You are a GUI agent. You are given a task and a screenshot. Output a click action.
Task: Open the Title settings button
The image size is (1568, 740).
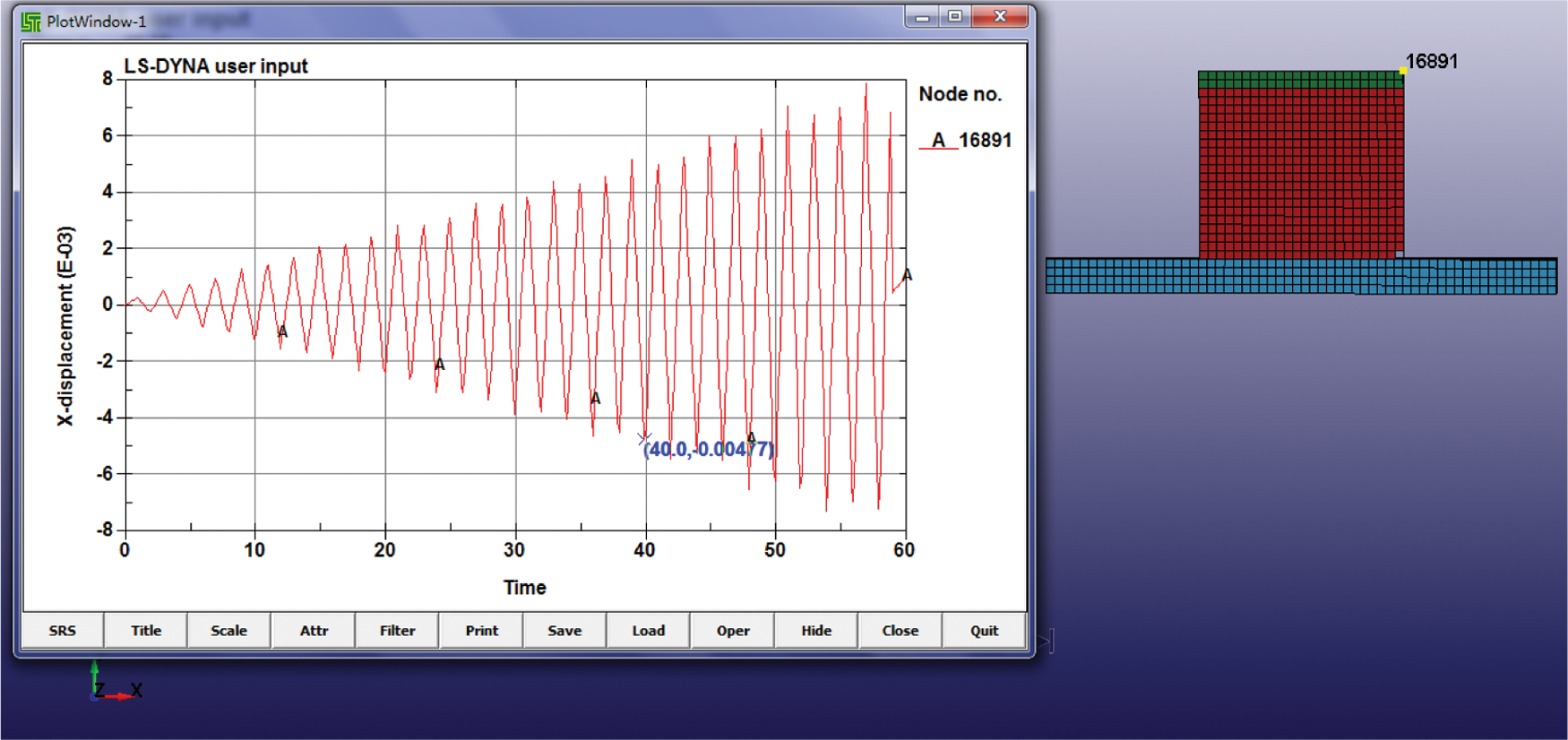click(145, 631)
